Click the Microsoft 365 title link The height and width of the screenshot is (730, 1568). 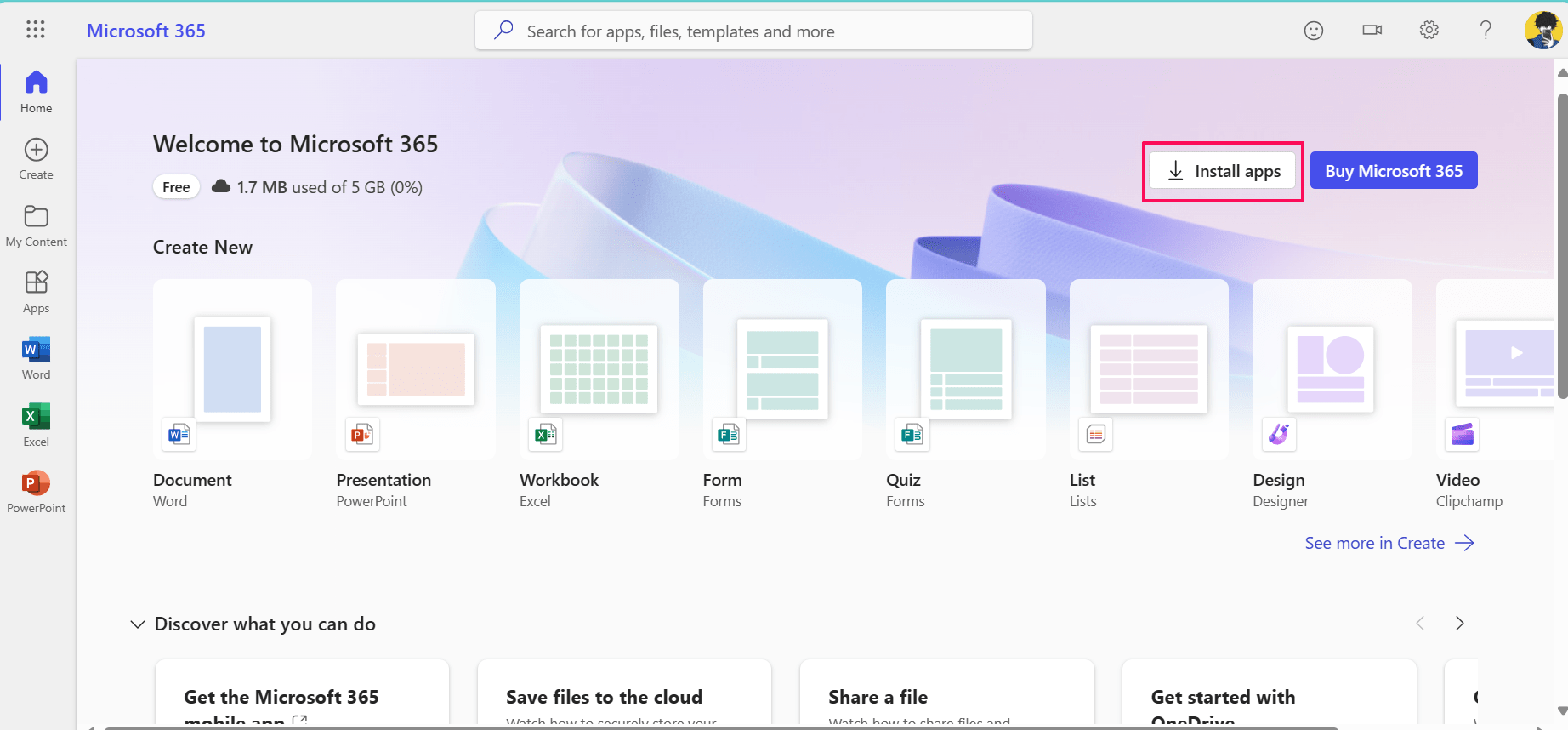pos(146,31)
